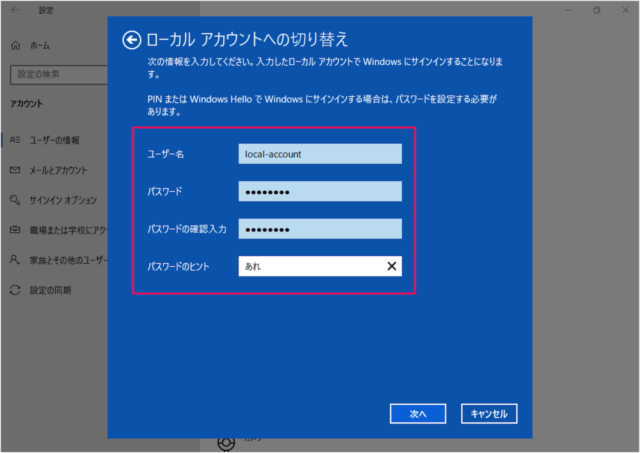Focus the パスワードの確認入力 field
This screenshot has width=640, height=453.
tap(320, 229)
